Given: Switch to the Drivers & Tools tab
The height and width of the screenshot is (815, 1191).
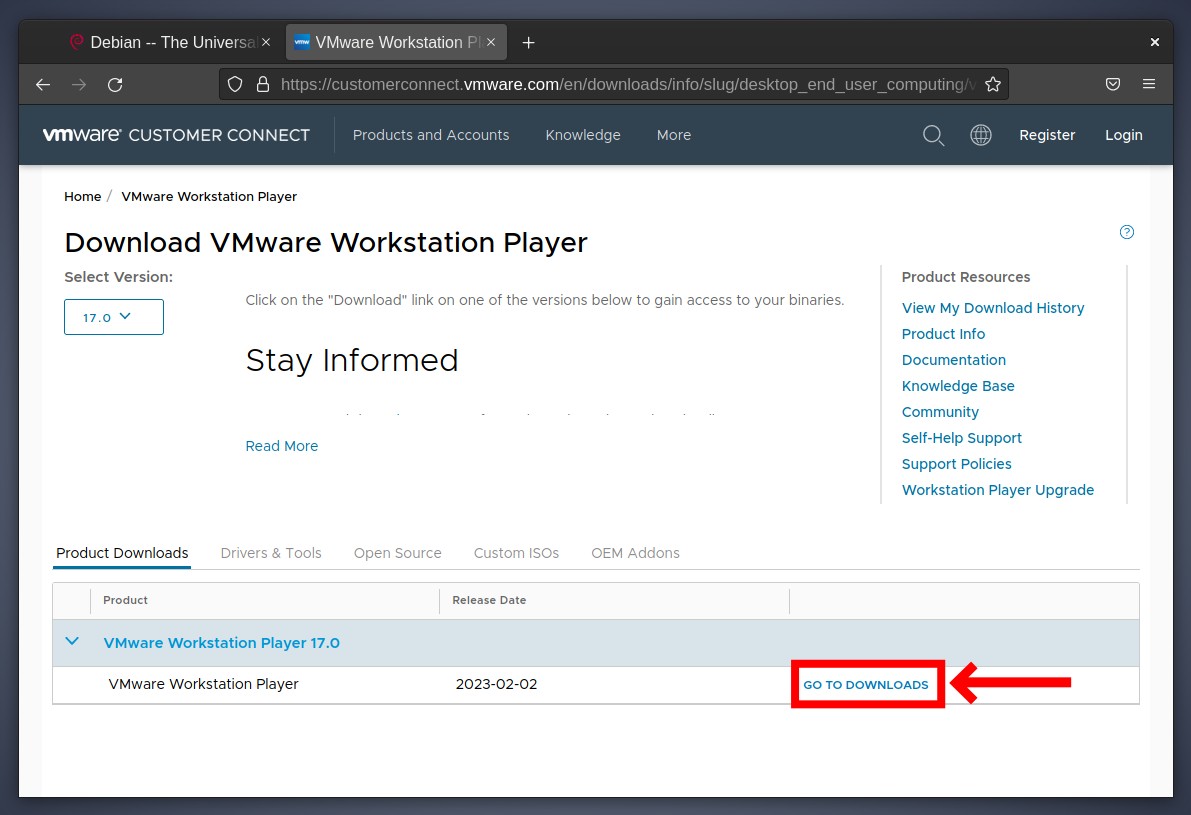Looking at the screenshot, I should [x=271, y=553].
